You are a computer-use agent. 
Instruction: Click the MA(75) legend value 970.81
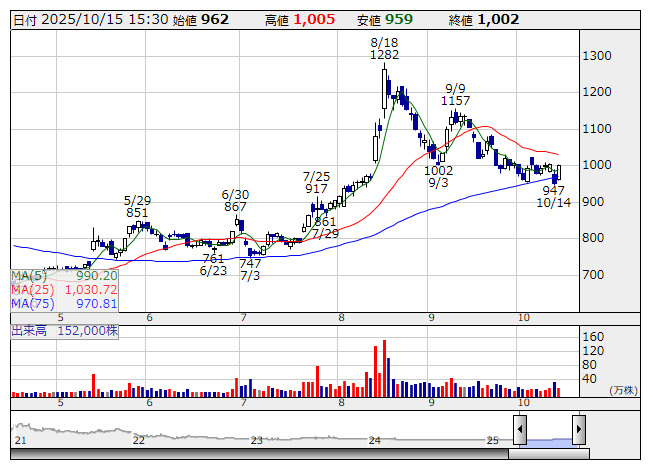[97, 303]
